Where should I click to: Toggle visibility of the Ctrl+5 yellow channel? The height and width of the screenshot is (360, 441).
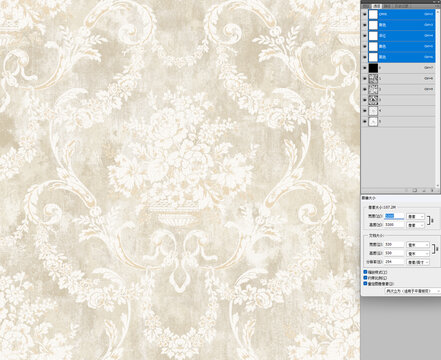(364, 46)
